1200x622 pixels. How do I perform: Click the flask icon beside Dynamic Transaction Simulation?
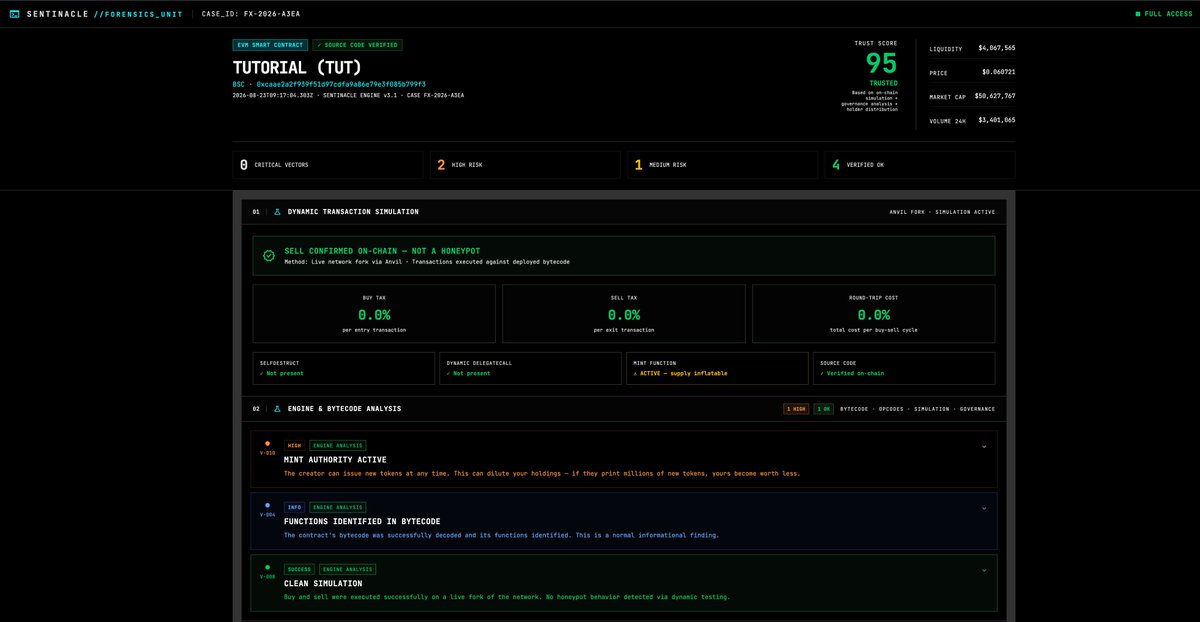tap(278, 212)
